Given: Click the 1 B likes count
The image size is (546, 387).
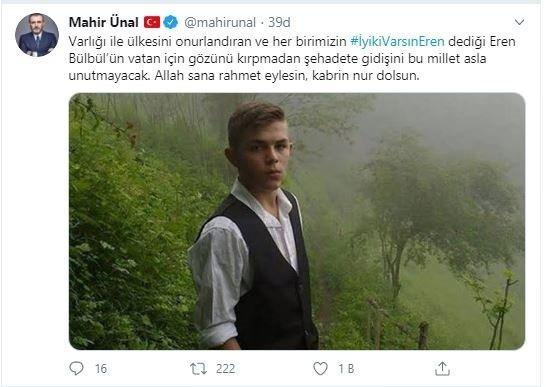Looking at the screenshot, I should [x=346, y=369].
